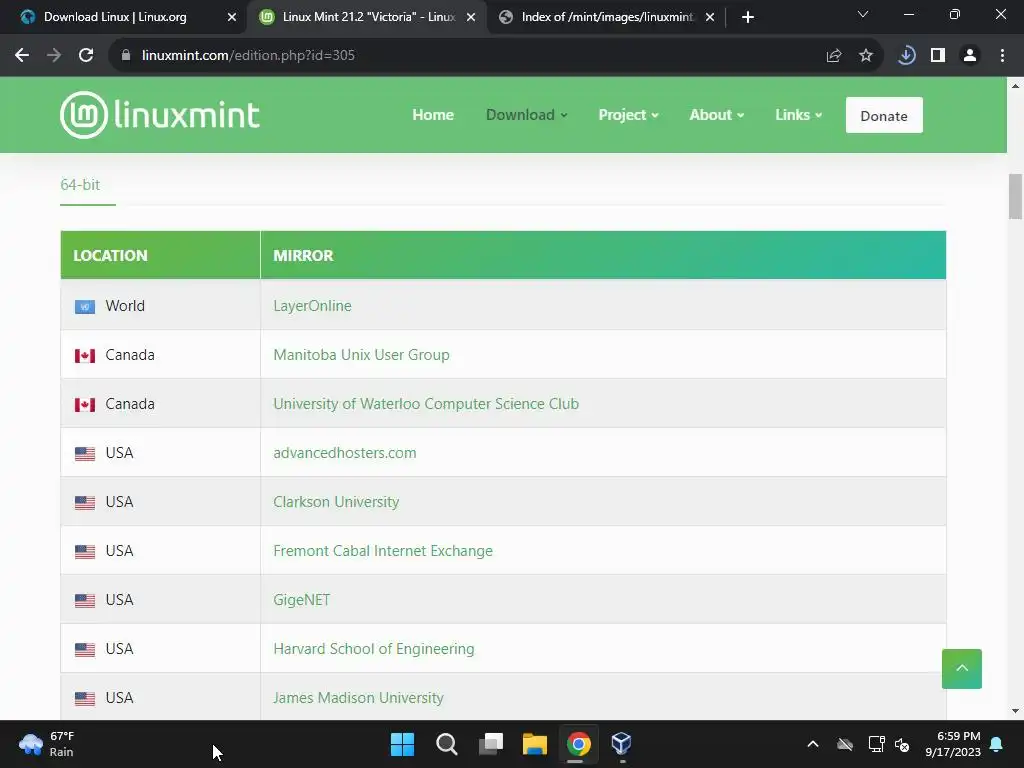The image size is (1024, 768).
Task: Open the clock showing 6:59 PM
Action: 953,744
